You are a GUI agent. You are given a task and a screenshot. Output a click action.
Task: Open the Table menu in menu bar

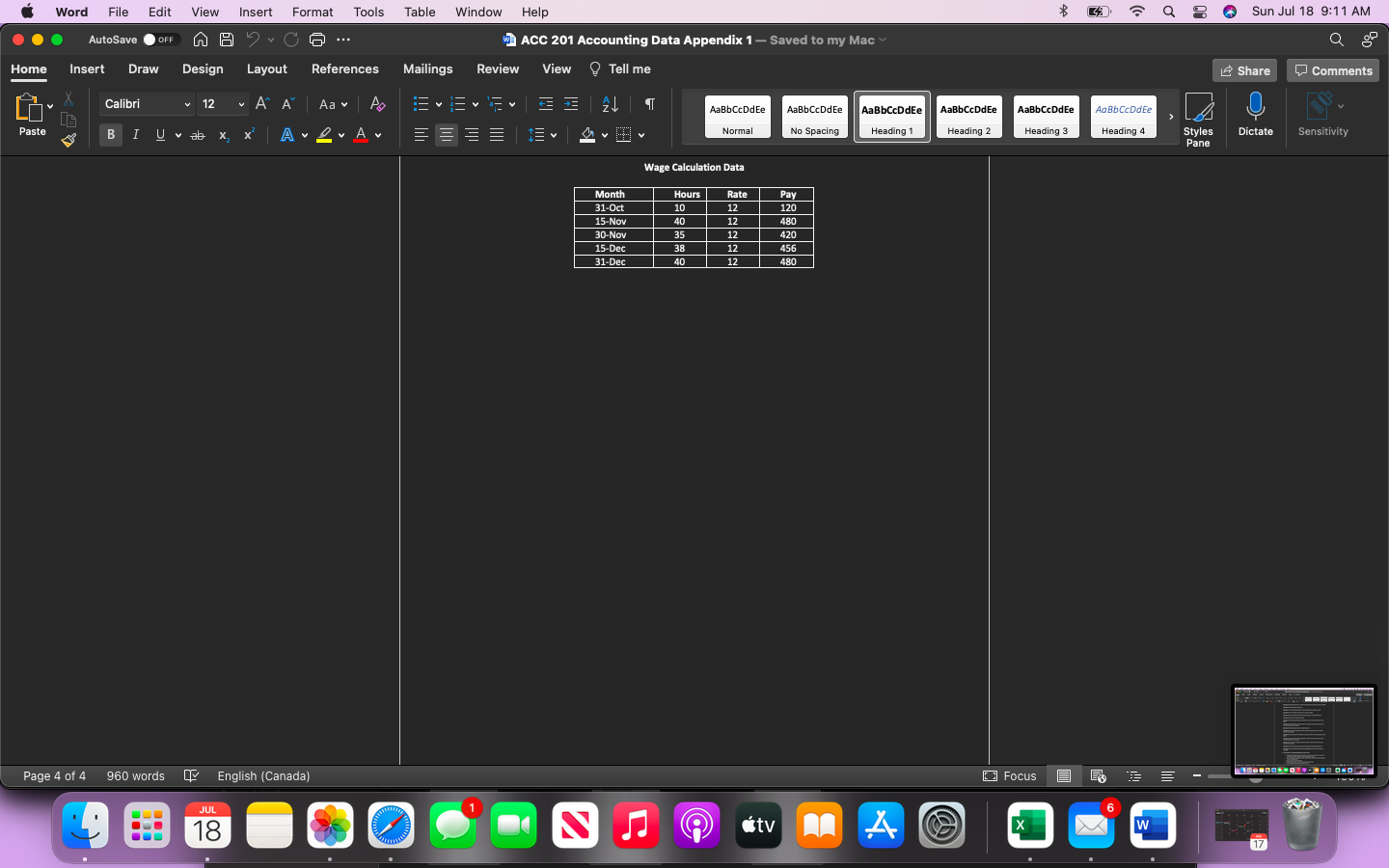click(419, 12)
